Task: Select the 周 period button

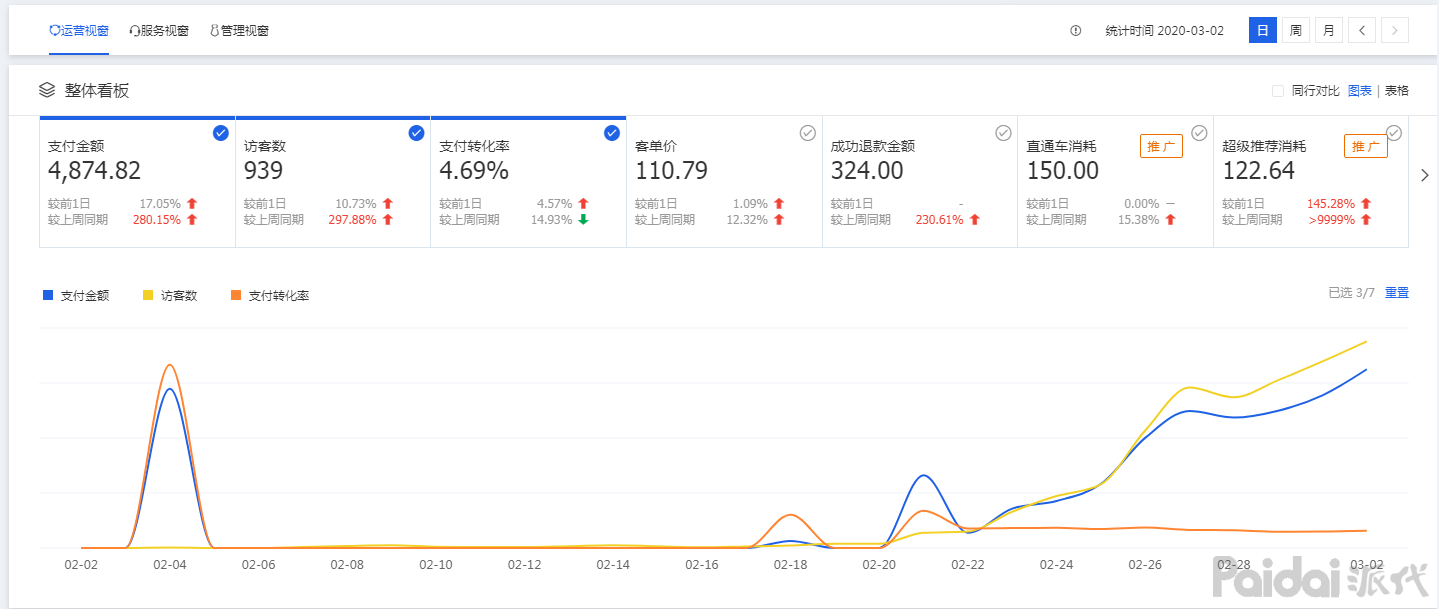Action: point(1296,30)
